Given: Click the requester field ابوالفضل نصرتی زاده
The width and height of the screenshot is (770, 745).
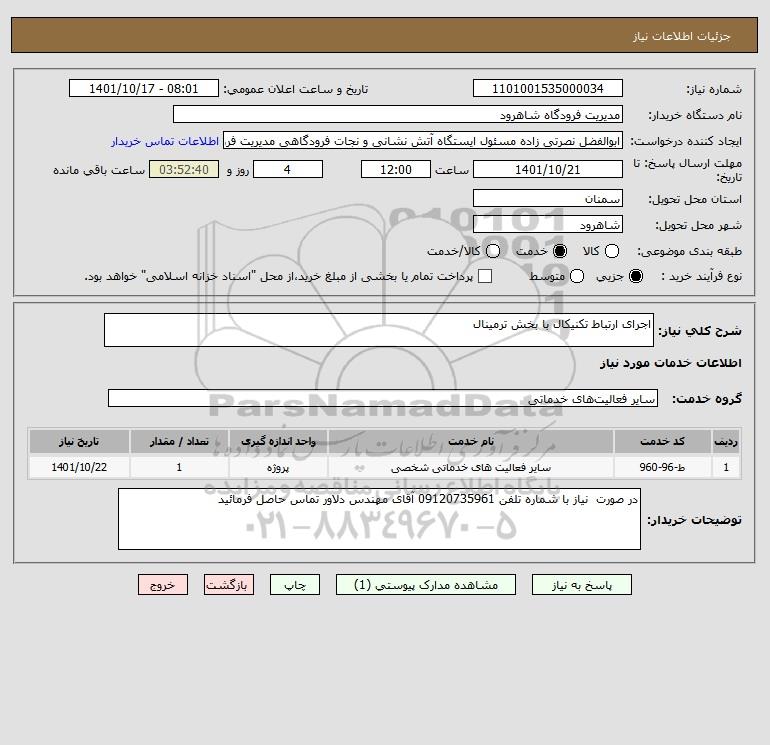Looking at the screenshot, I should [x=423, y=140].
